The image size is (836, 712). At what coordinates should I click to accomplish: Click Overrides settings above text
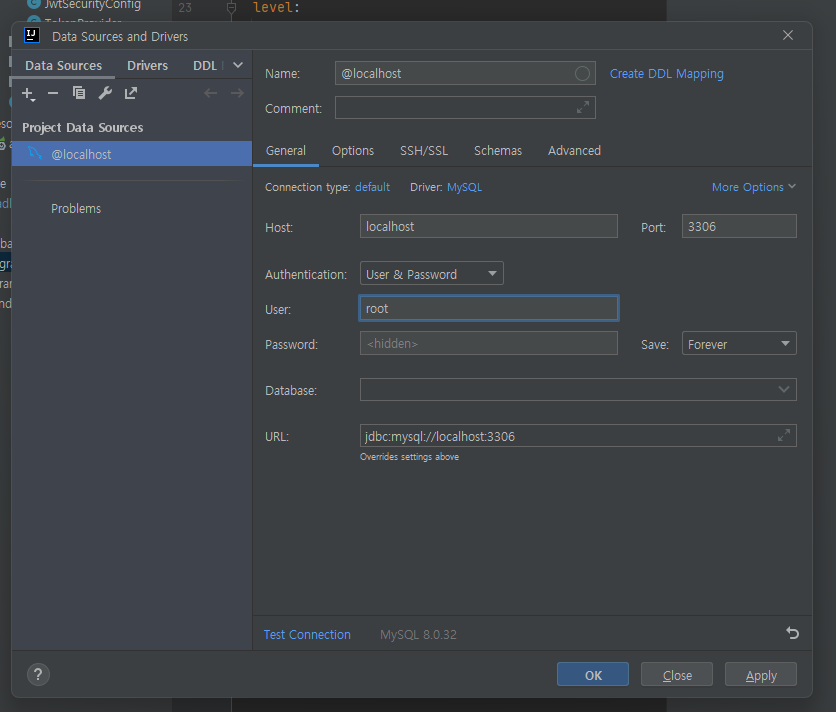409,457
